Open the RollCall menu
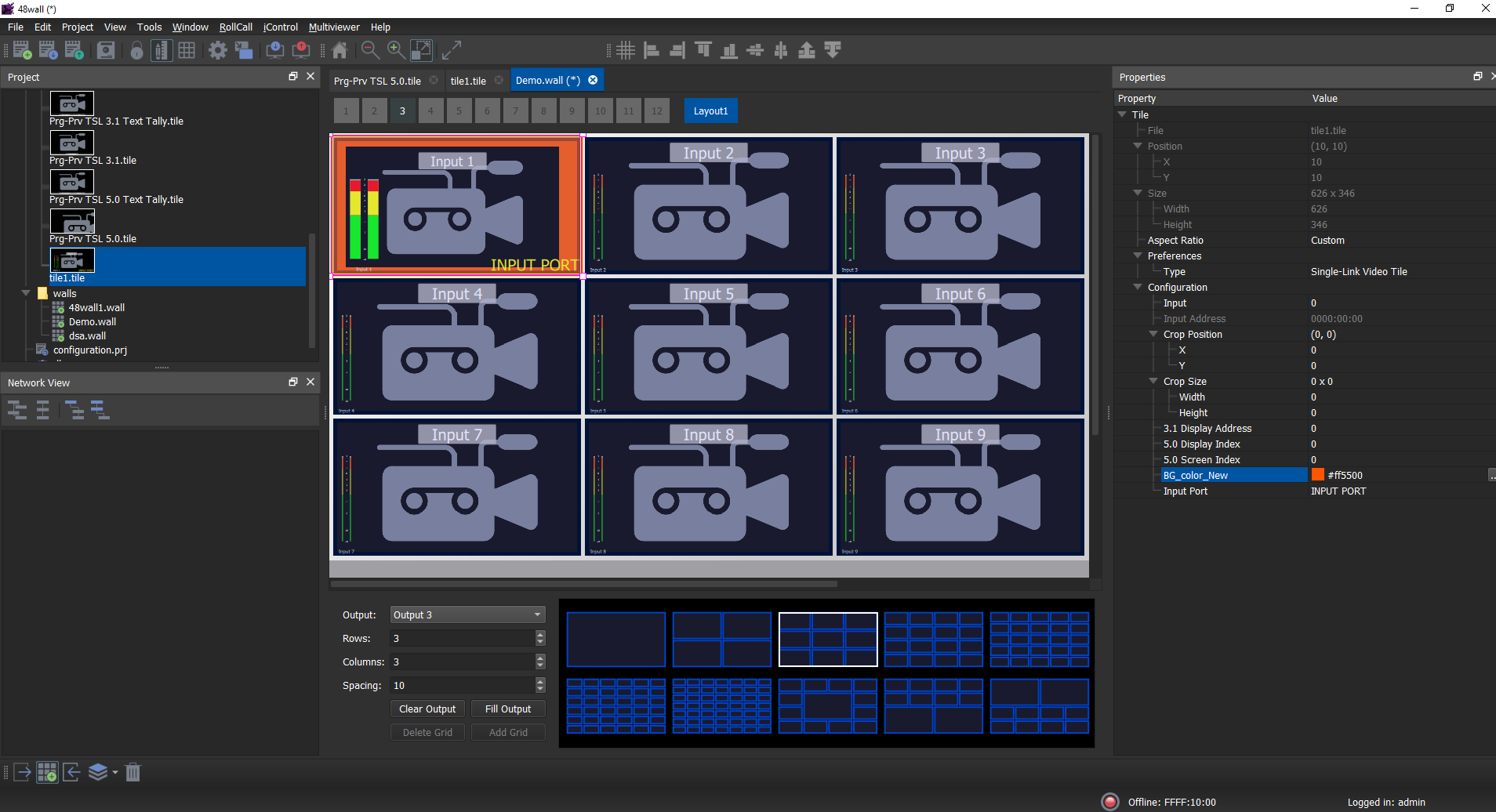 point(236,27)
